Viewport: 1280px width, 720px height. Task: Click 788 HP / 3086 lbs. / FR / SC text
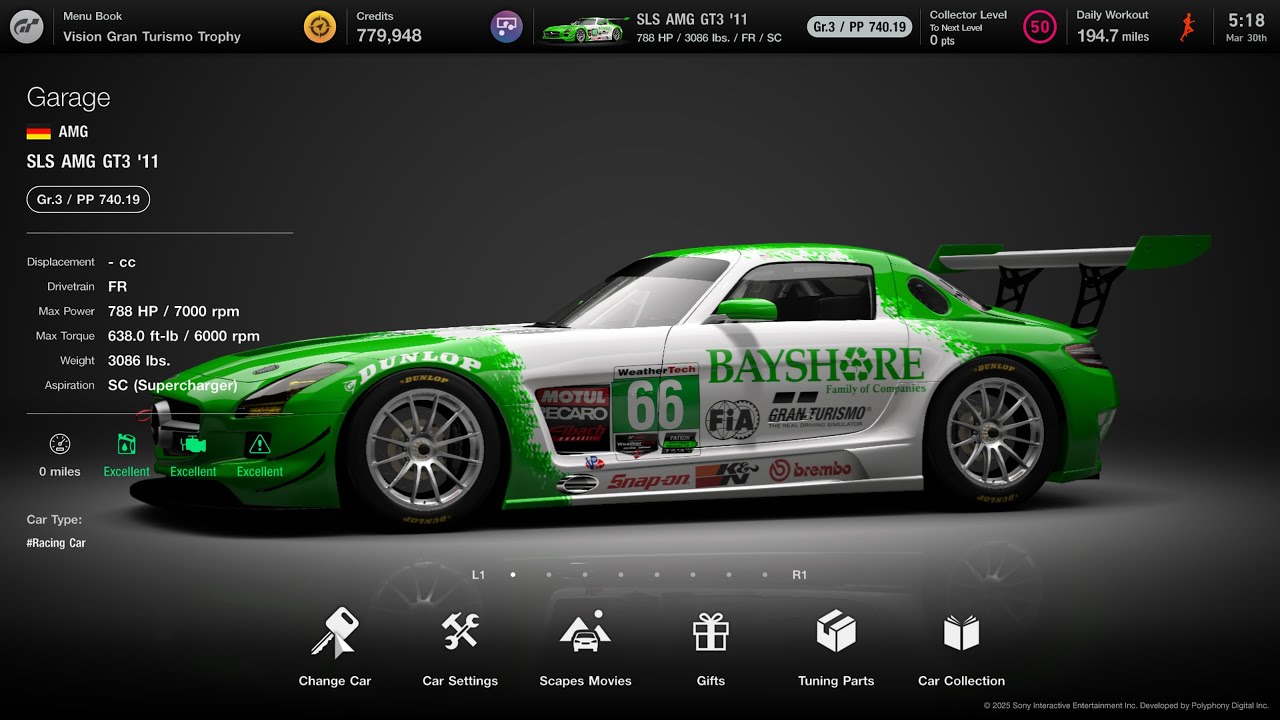pos(709,38)
